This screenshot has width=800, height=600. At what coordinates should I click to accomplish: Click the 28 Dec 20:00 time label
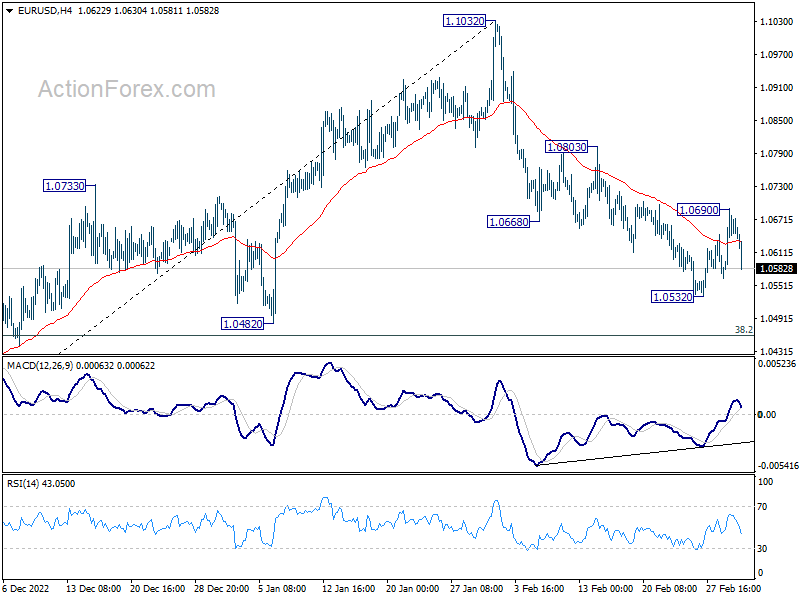click(x=221, y=589)
